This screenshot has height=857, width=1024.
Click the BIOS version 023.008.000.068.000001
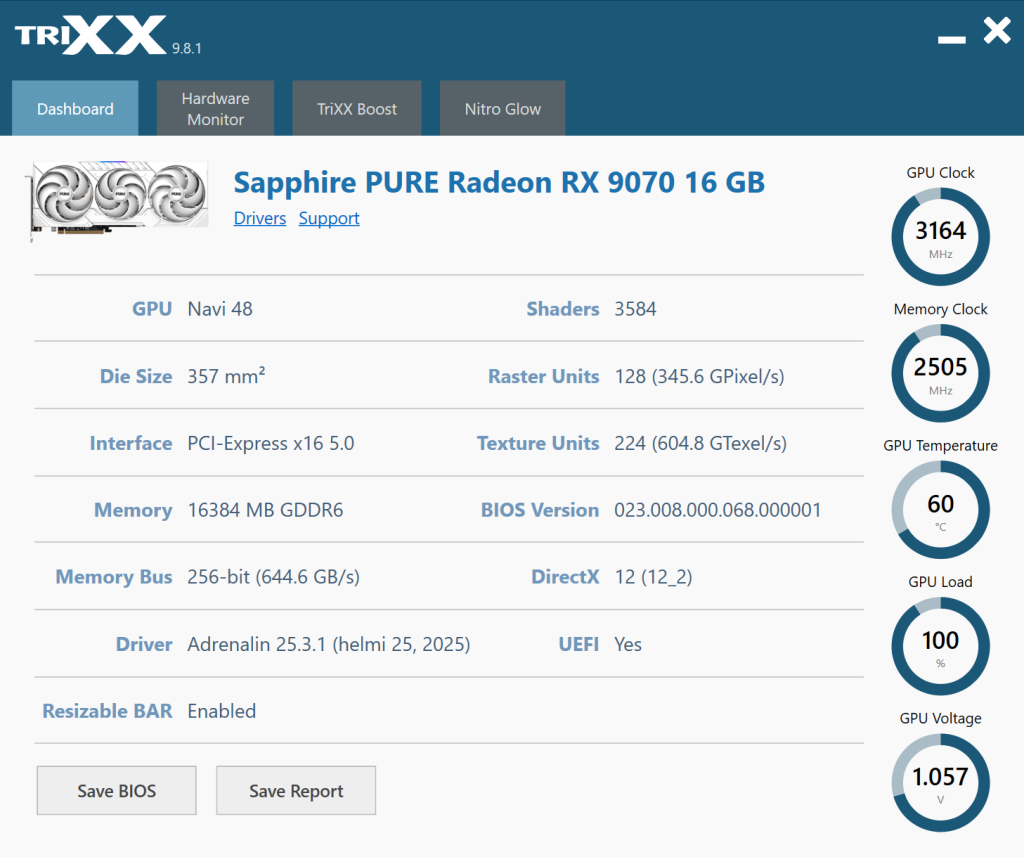click(x=718, y=509)
